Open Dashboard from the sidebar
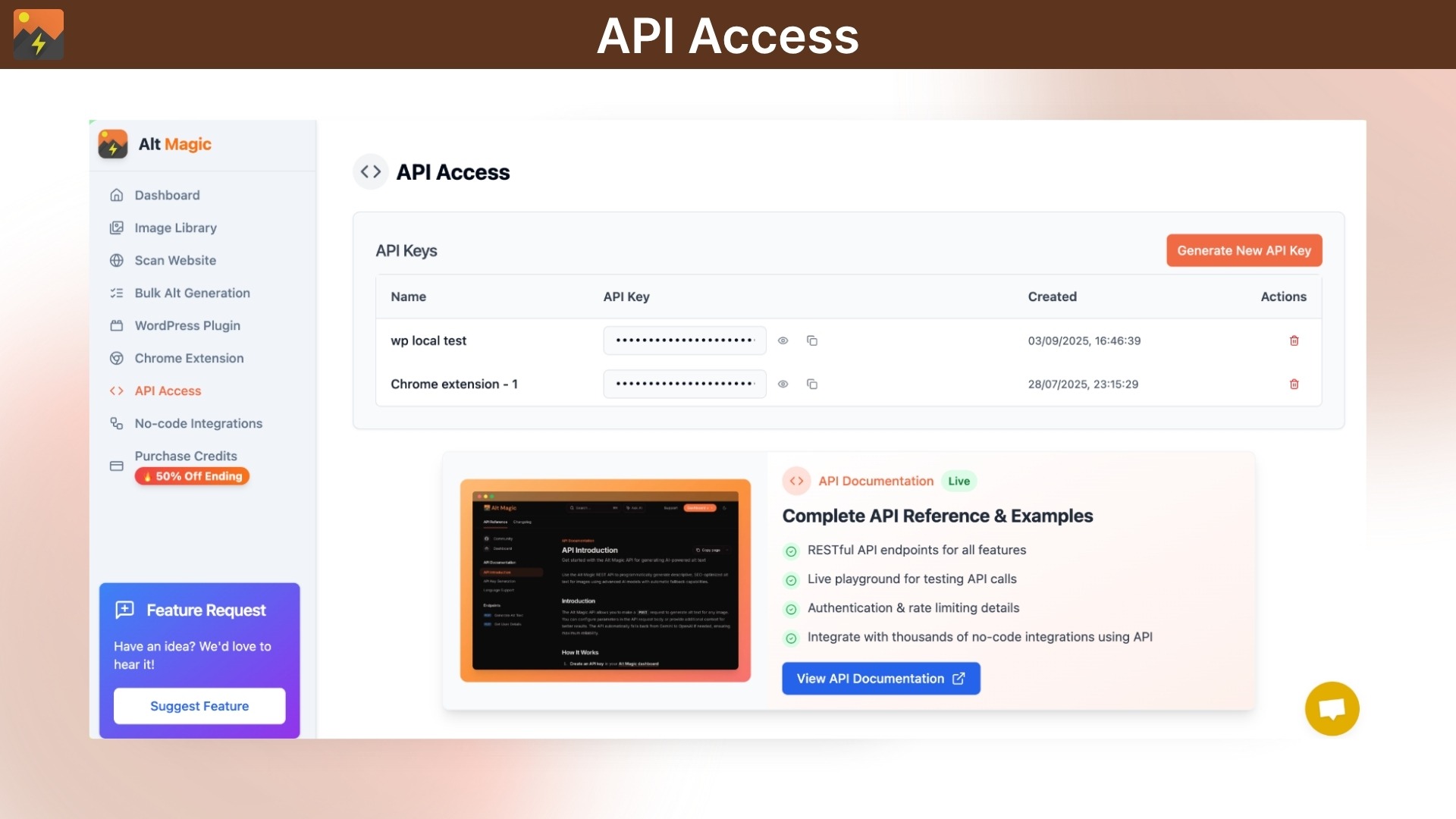Image resolution: width=1456 pixels, height=819 pixels. pos(167,195)
